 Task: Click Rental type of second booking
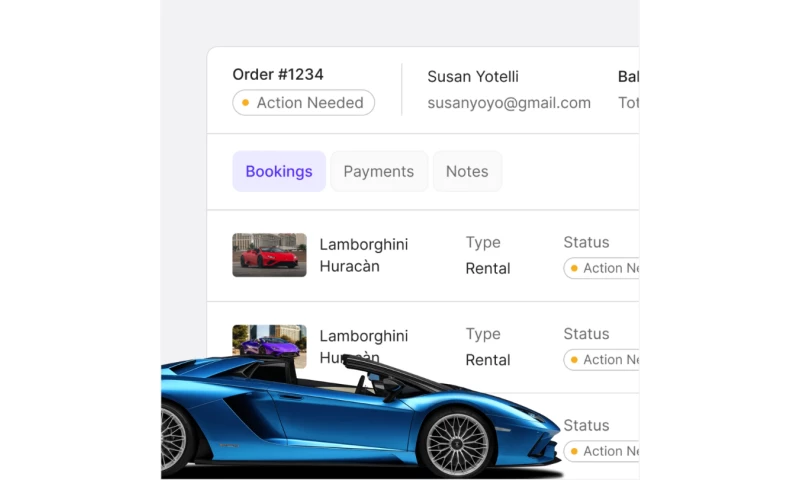pyautogui.click(x=488, y=360)
